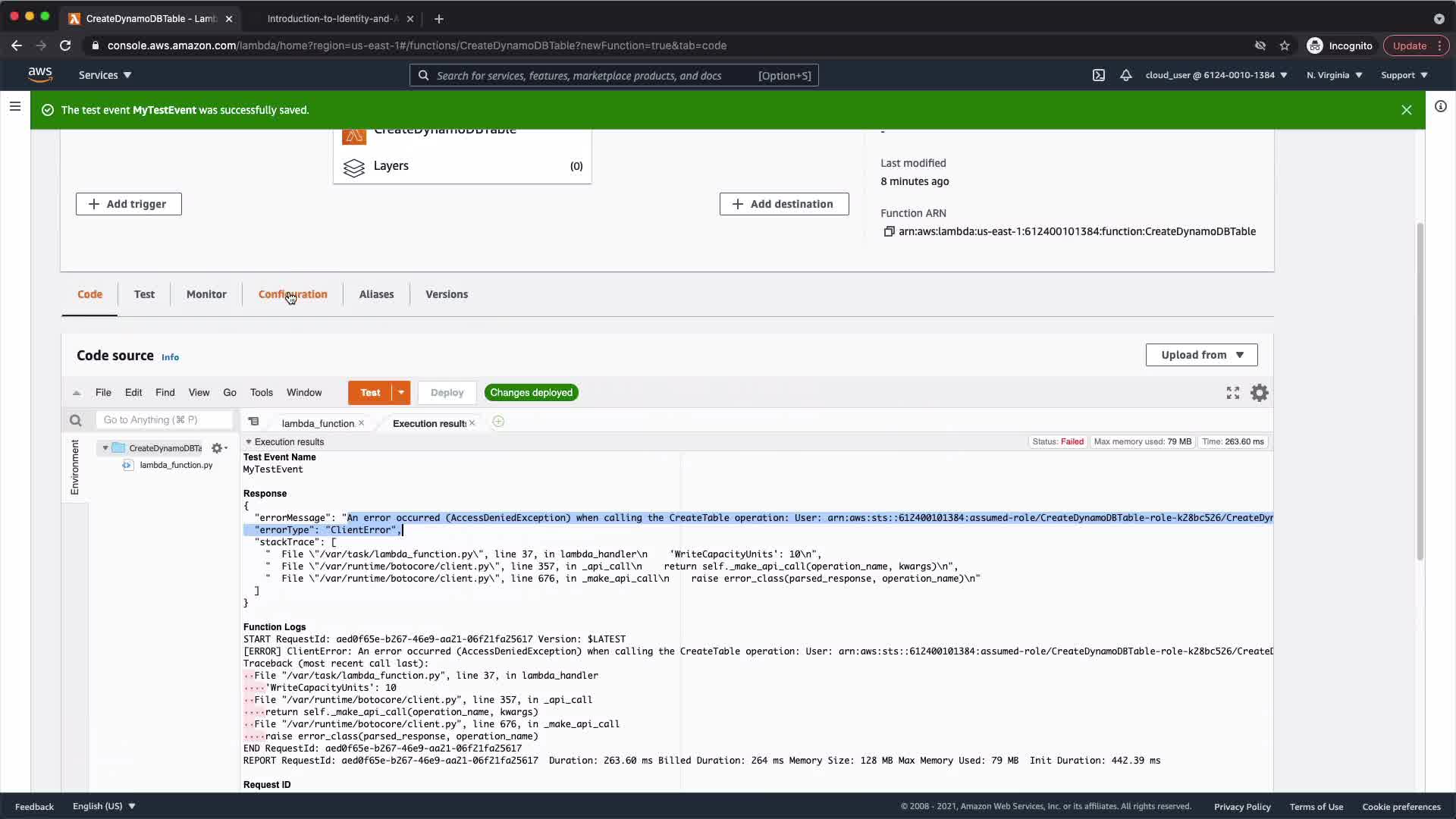Click the search magnifier in editor sidebar

[x=75, y=420]
